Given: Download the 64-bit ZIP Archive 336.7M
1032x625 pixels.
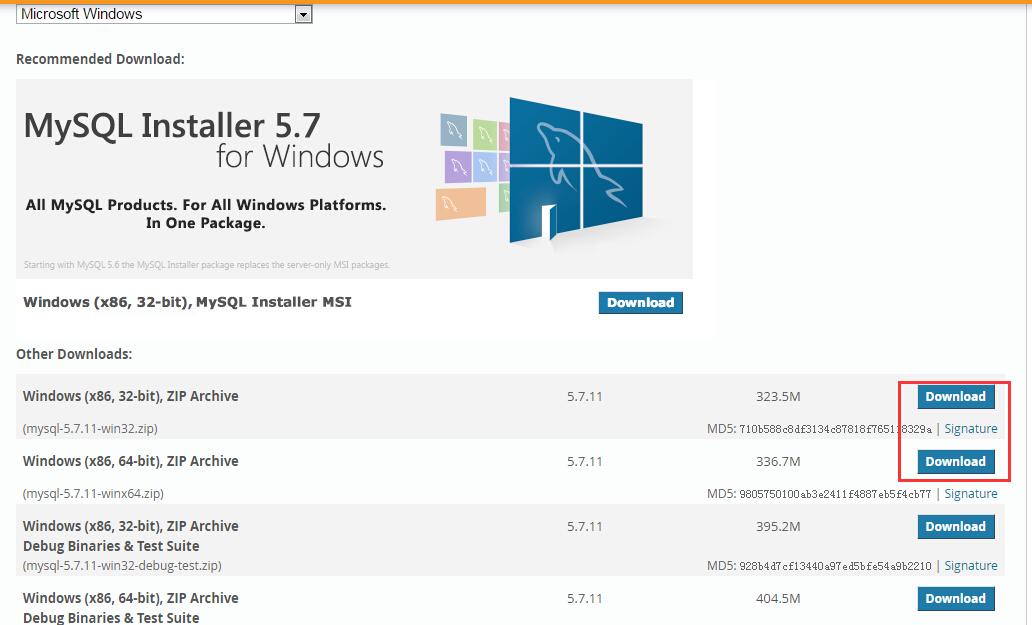Looking at the screenshot, I should point(956,462).
